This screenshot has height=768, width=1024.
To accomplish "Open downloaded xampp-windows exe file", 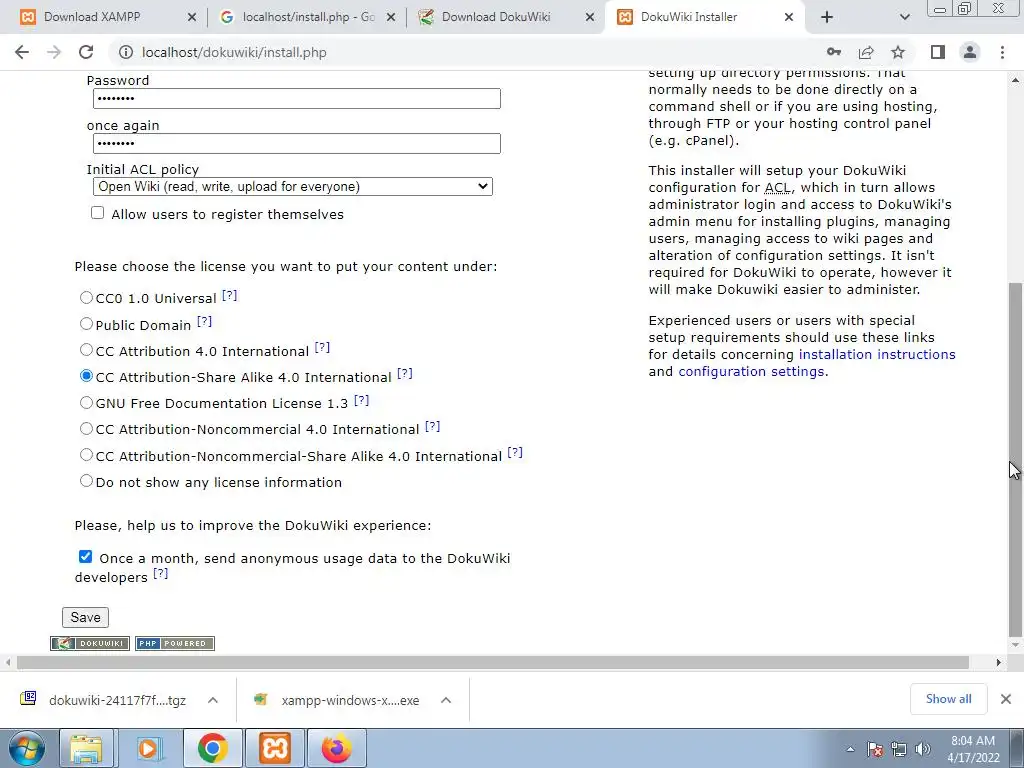I will [x=338, y=700].
